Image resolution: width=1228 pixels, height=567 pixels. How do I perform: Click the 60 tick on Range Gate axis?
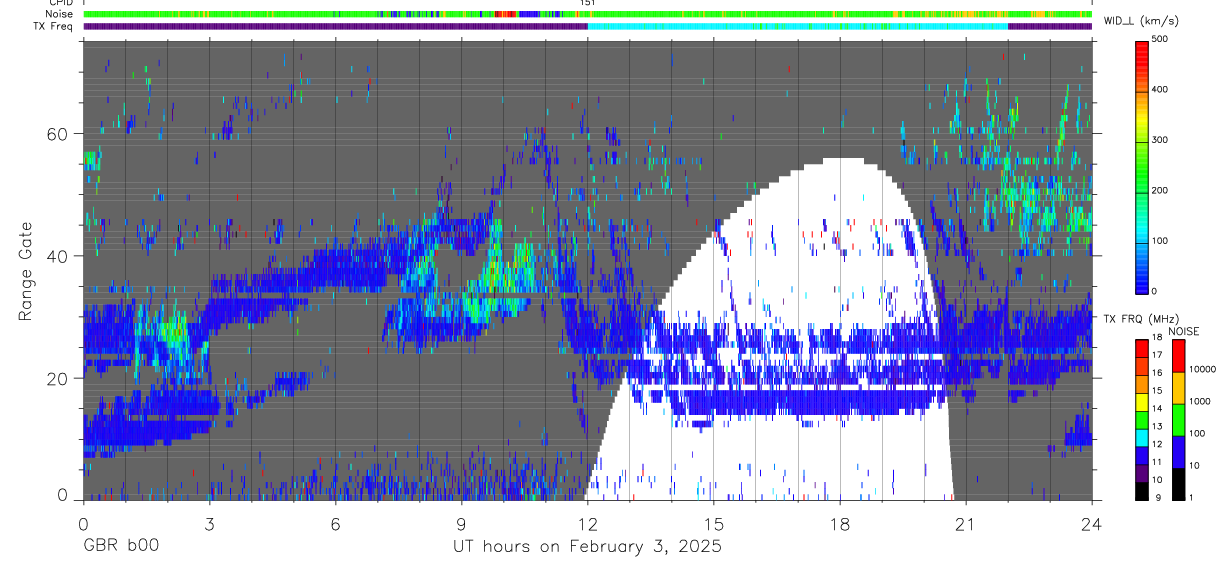(x=58, y=134)
